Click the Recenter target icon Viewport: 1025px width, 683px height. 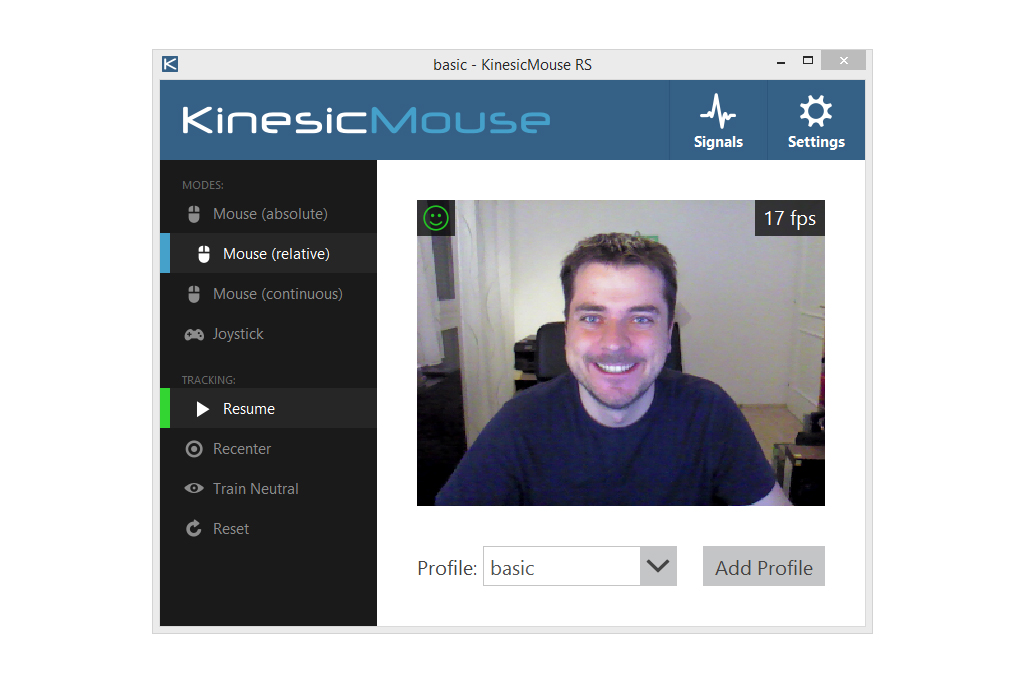(193, 449)
